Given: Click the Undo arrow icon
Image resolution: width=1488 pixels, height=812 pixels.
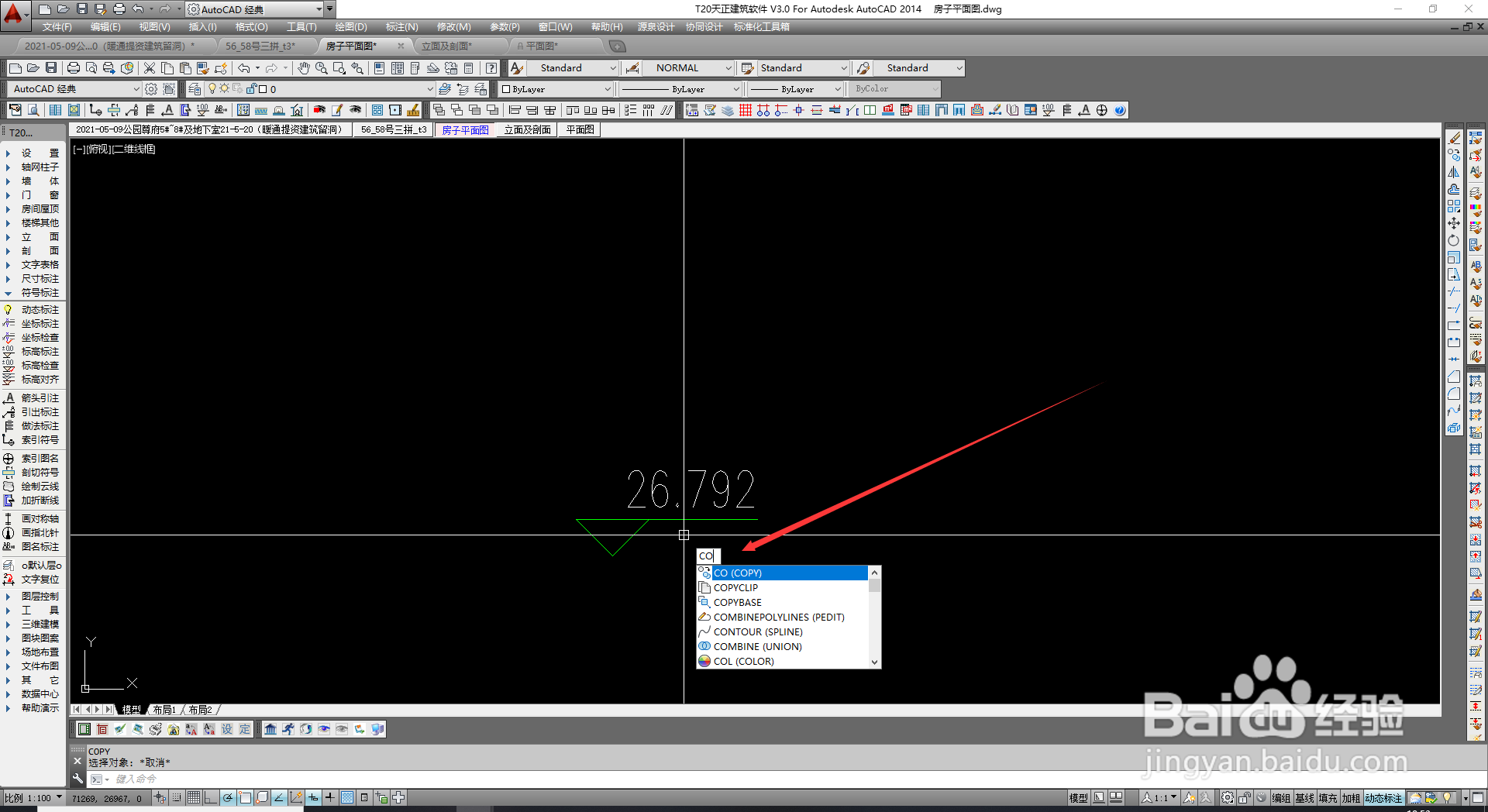Looking at the screenshot, I should click(243, 68).
